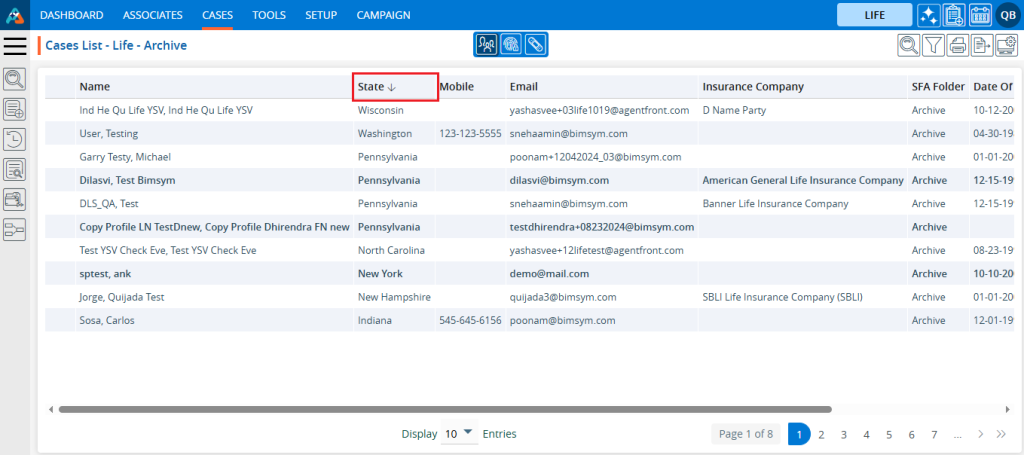Click the clipboard add icon in header

click(x=954, y=15)
